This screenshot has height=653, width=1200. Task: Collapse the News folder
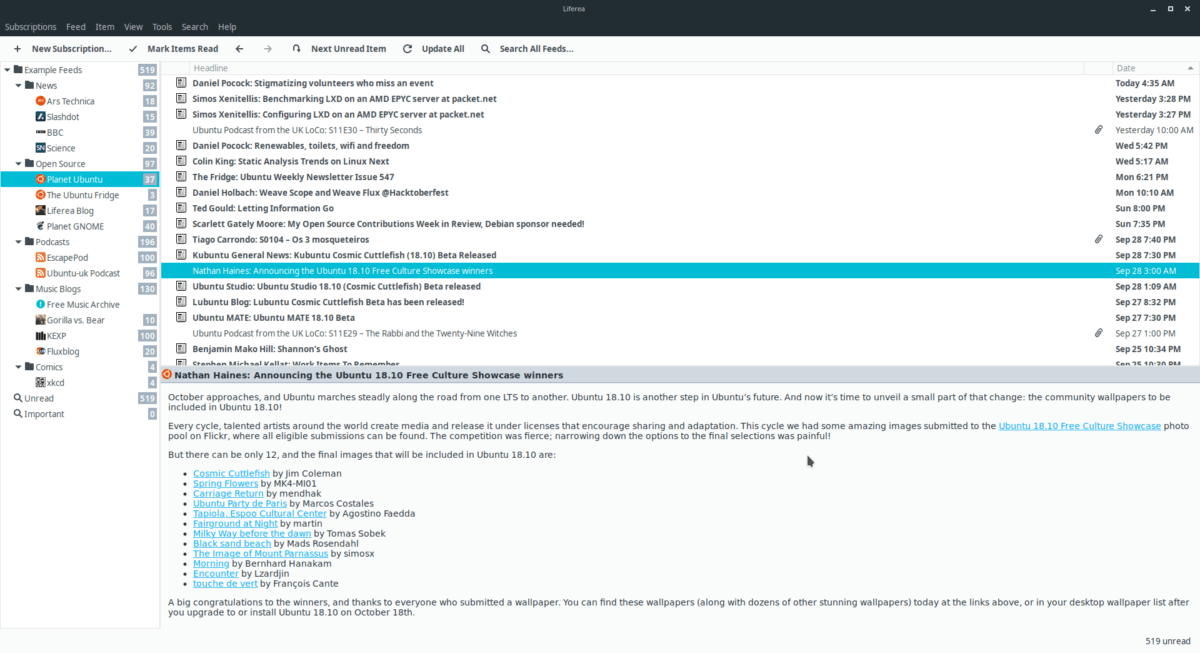(x=16, y=85)
